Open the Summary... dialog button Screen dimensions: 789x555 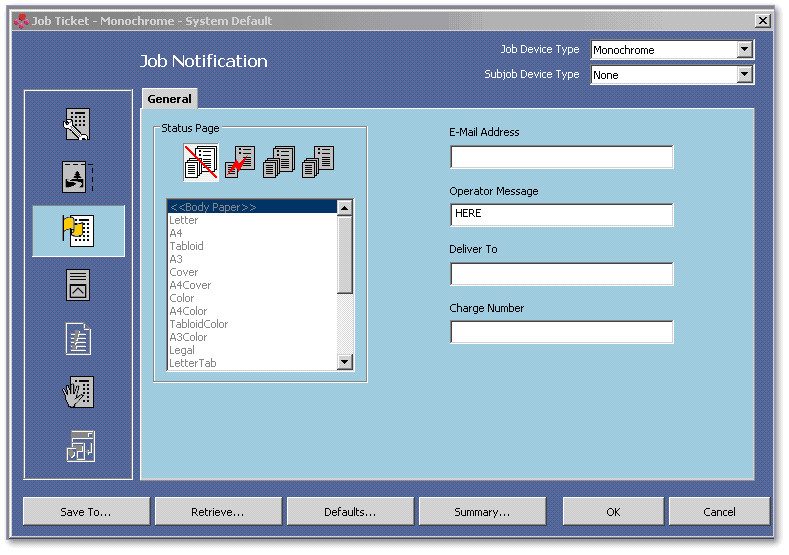pyautogui.click(x=482, y=512)
